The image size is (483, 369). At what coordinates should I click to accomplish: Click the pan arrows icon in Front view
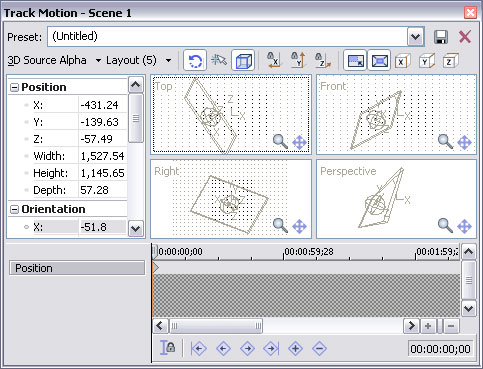click(464, 143)
